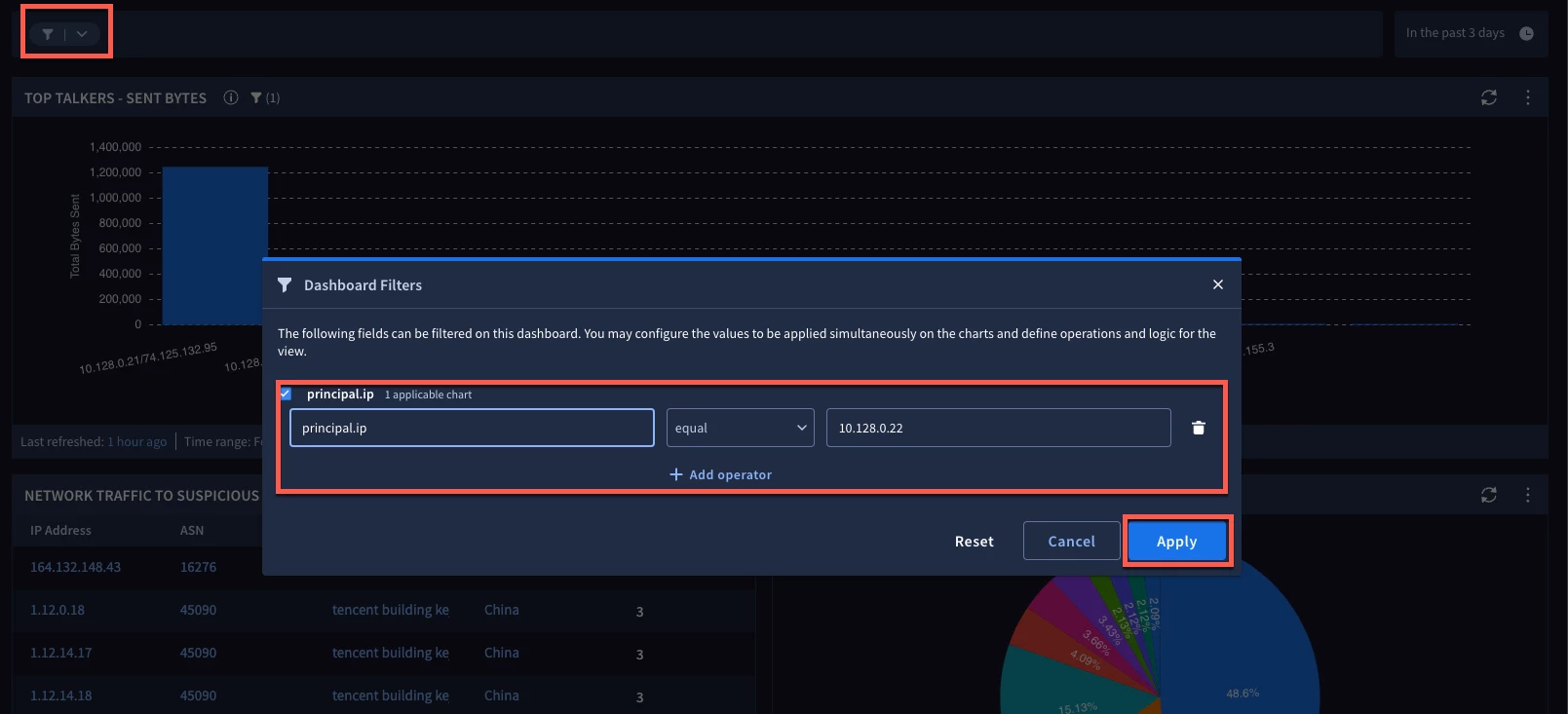Open Top Talkers chart info icon
Image resolution: width=1568 pixels, height=714 pixels.
pyautogui.click(x=231, y=97)
